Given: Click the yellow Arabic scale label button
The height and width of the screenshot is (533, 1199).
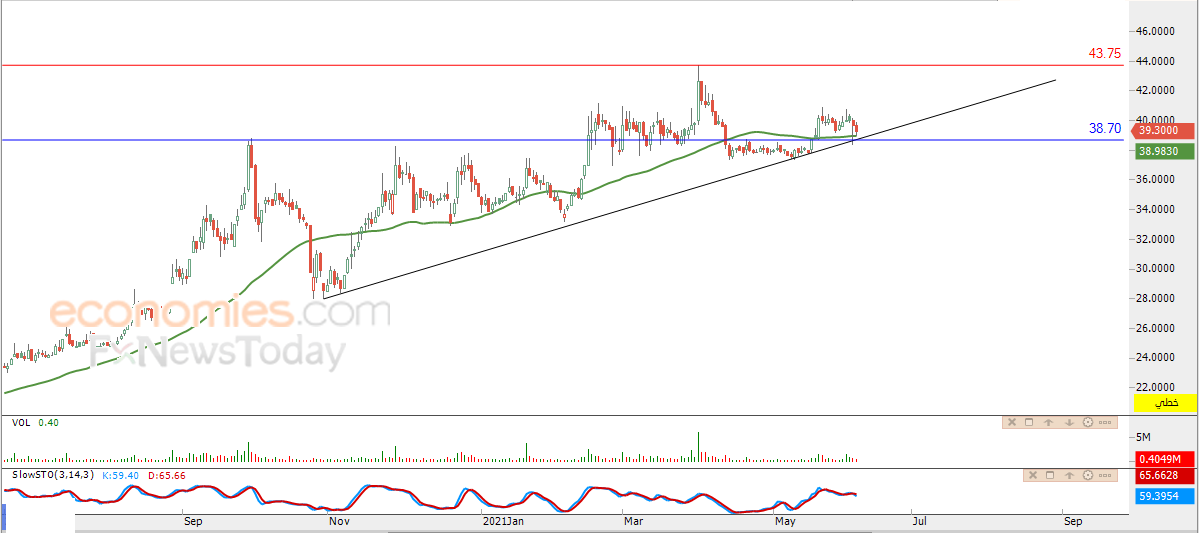Looking at the screenshot, I should point(1166,402).
